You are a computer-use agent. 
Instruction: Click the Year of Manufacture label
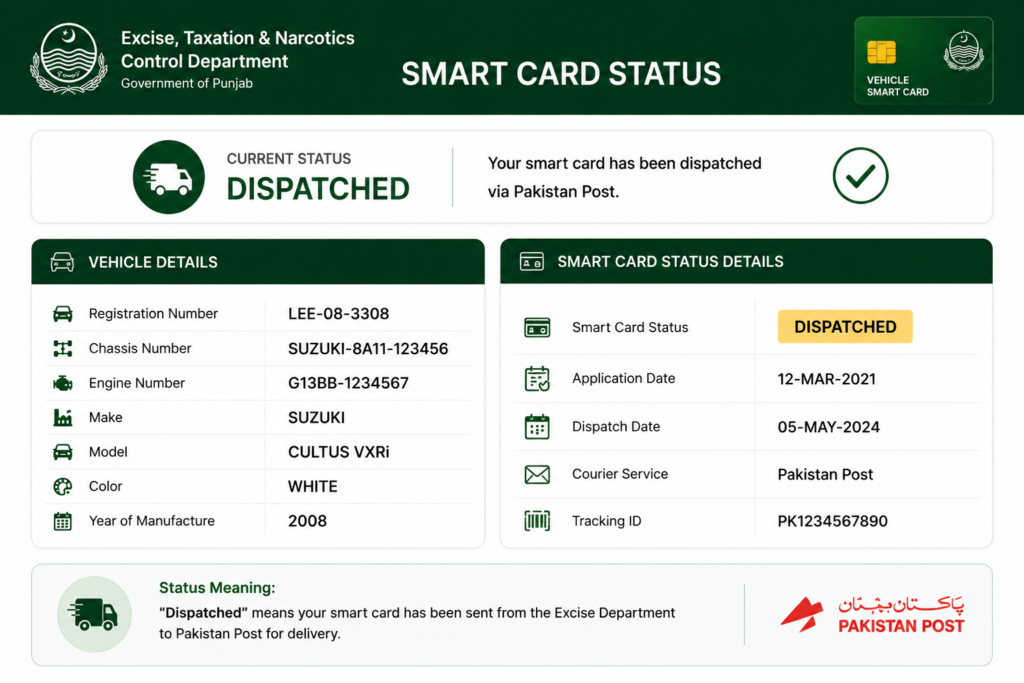[152, 521]
